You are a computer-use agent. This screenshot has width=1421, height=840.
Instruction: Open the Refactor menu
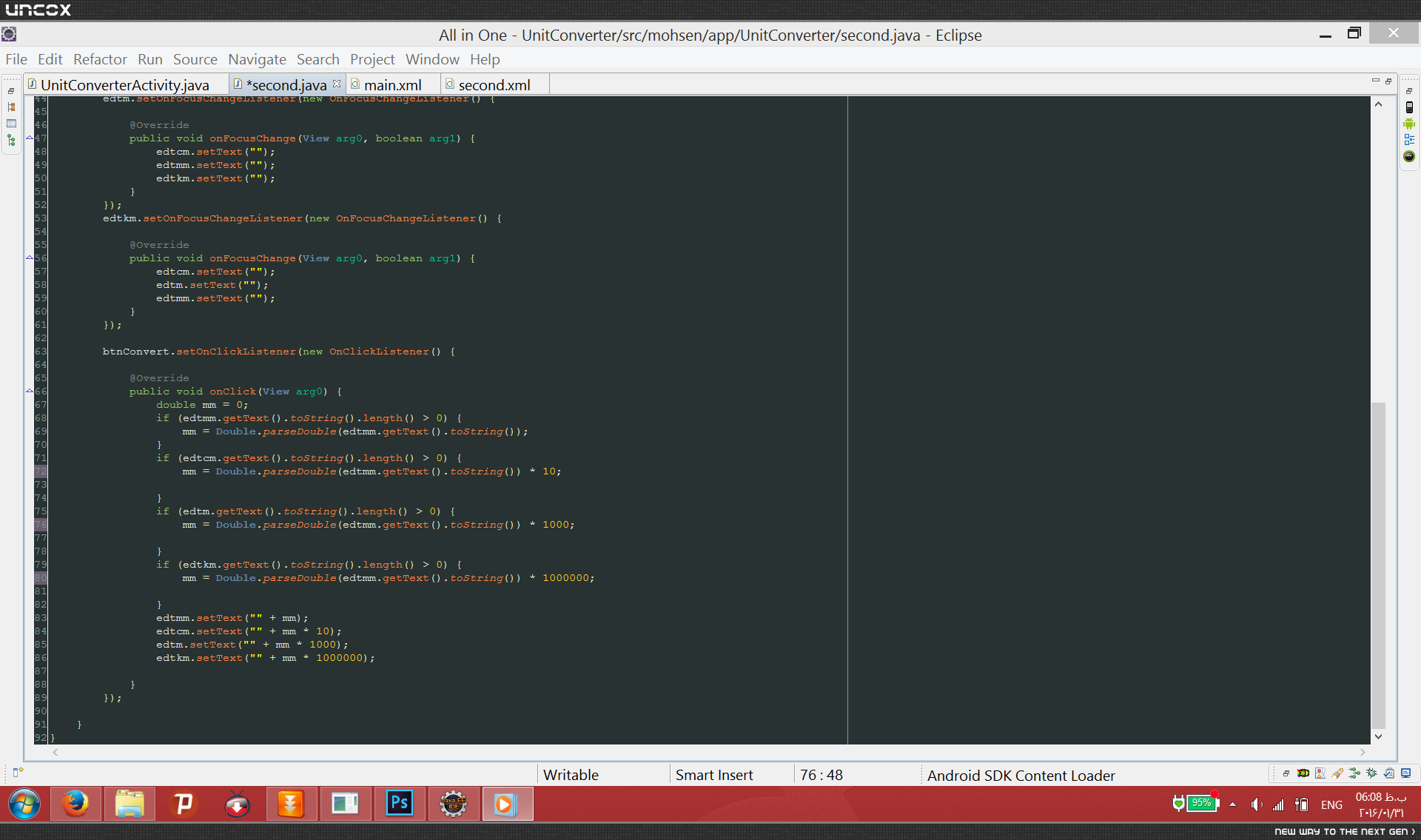[100, 59]
